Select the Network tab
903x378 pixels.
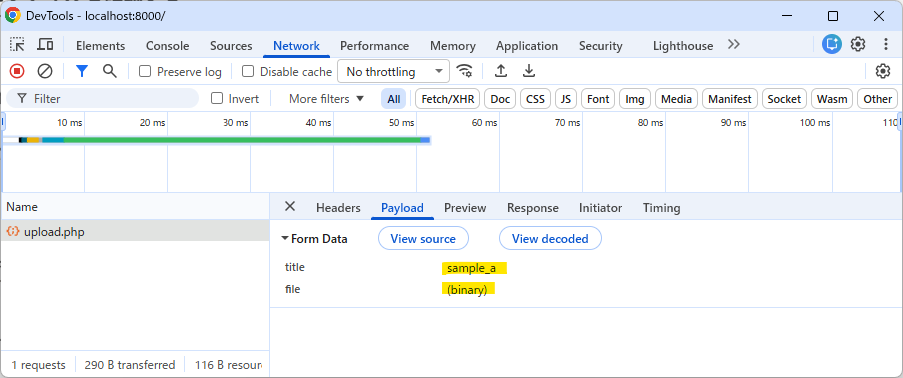[297, 46]
